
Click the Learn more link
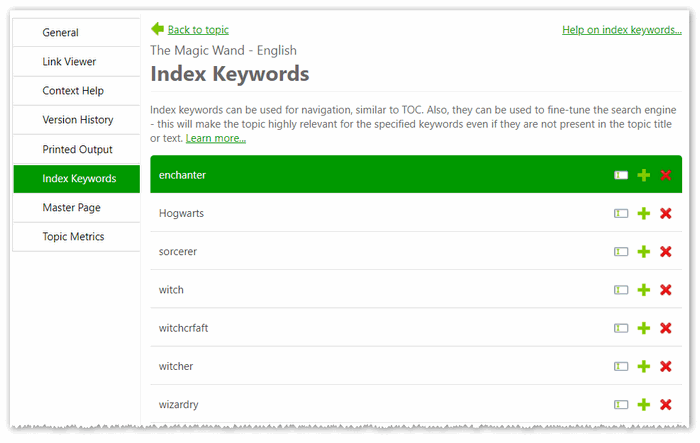(x=215, y=138)
